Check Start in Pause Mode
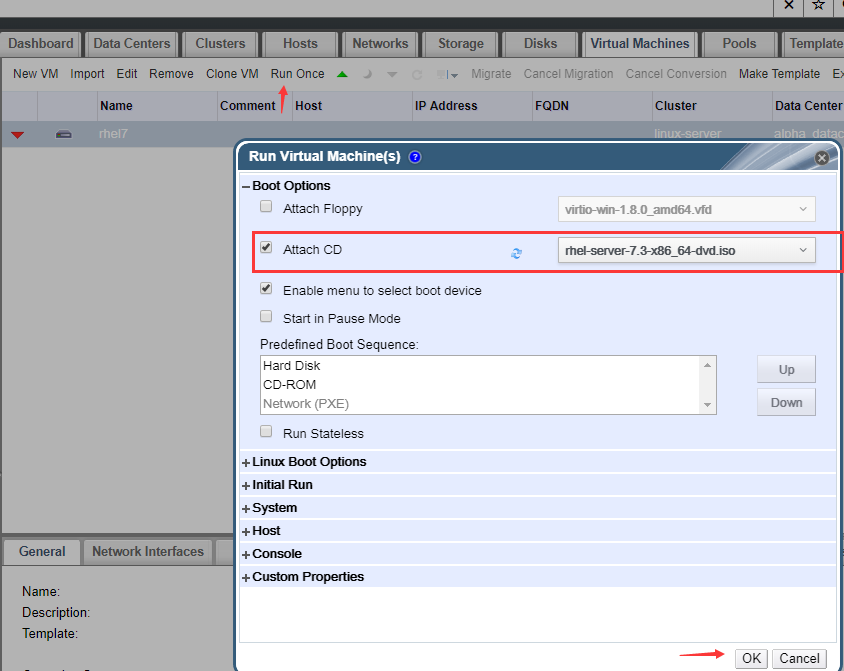Screen dimensions: 844x671 [x=266, y=316]
